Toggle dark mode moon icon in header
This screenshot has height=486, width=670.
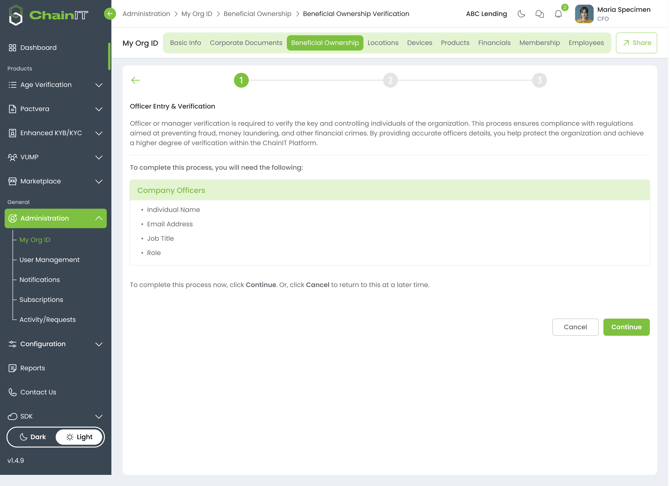[x=521, y=14]
